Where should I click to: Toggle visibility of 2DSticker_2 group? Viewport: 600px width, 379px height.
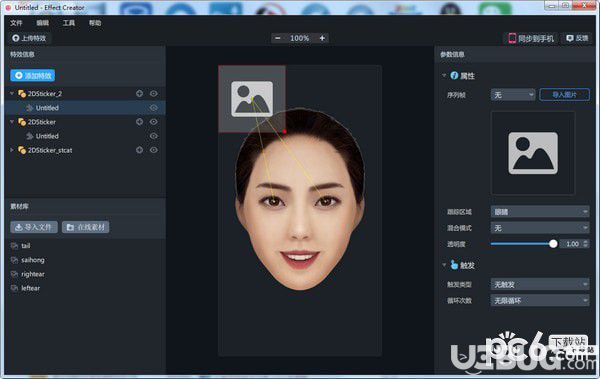pyautogui.click(x=153, y=93)
